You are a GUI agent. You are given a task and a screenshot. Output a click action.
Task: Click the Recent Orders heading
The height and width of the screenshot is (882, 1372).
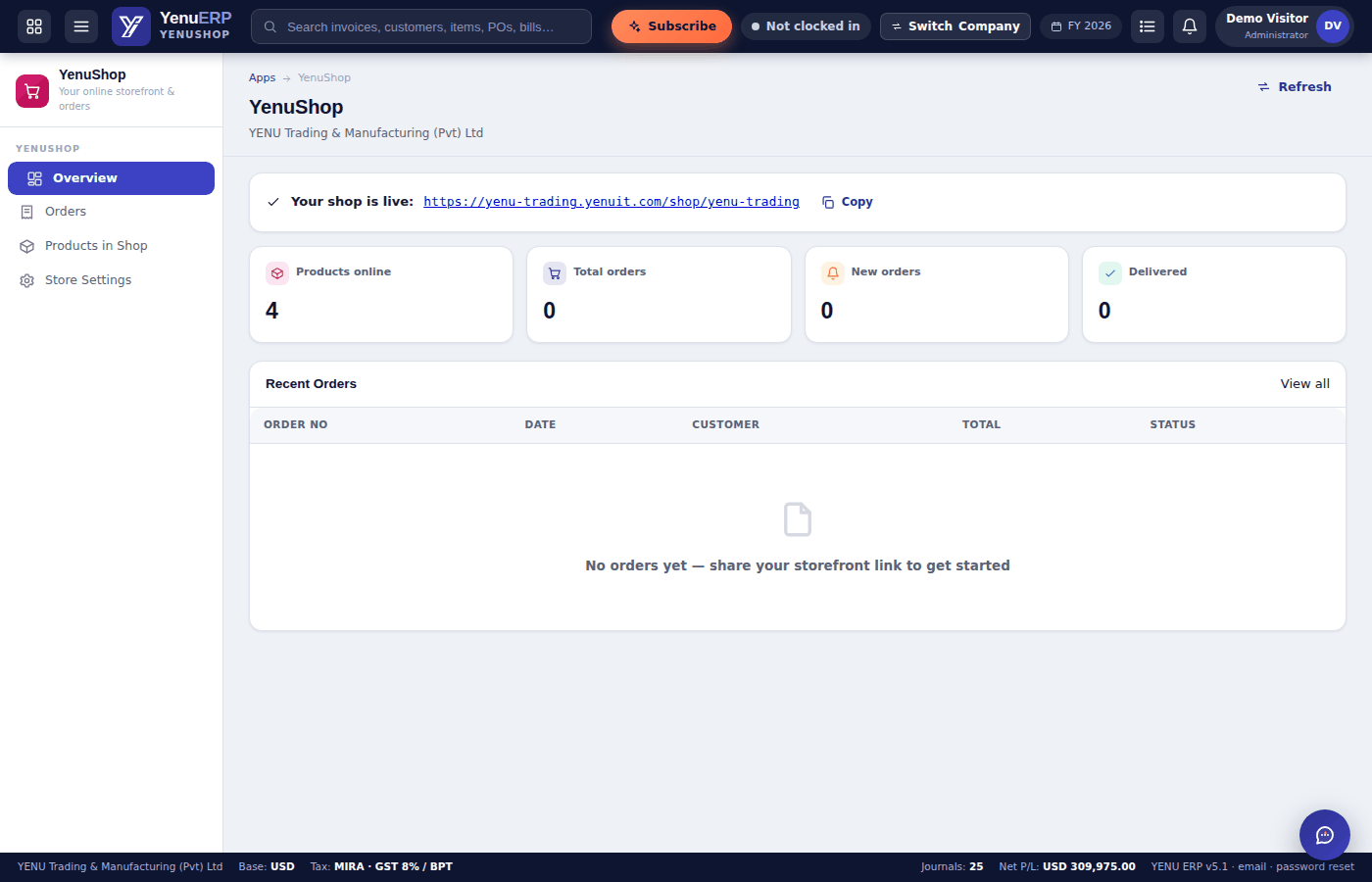[x=311, y=384]
